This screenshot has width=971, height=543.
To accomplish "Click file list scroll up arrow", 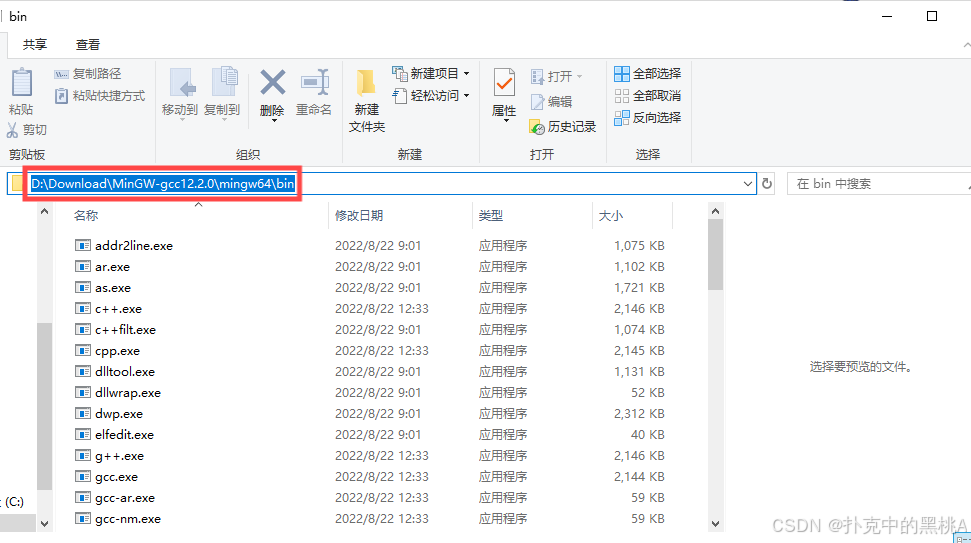I will [715, 211].
